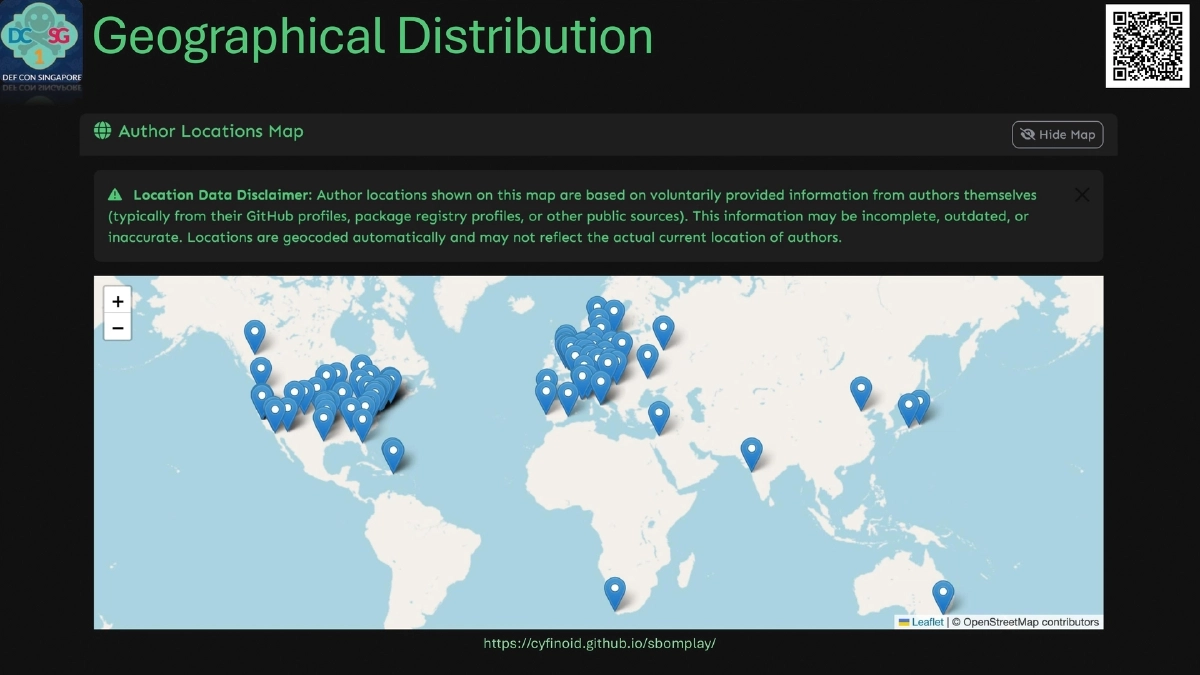The height and width of the screenshot is (675, 1200).
Task: Hide the map using the Hide Map toggle
Action: coord(1057,134)
